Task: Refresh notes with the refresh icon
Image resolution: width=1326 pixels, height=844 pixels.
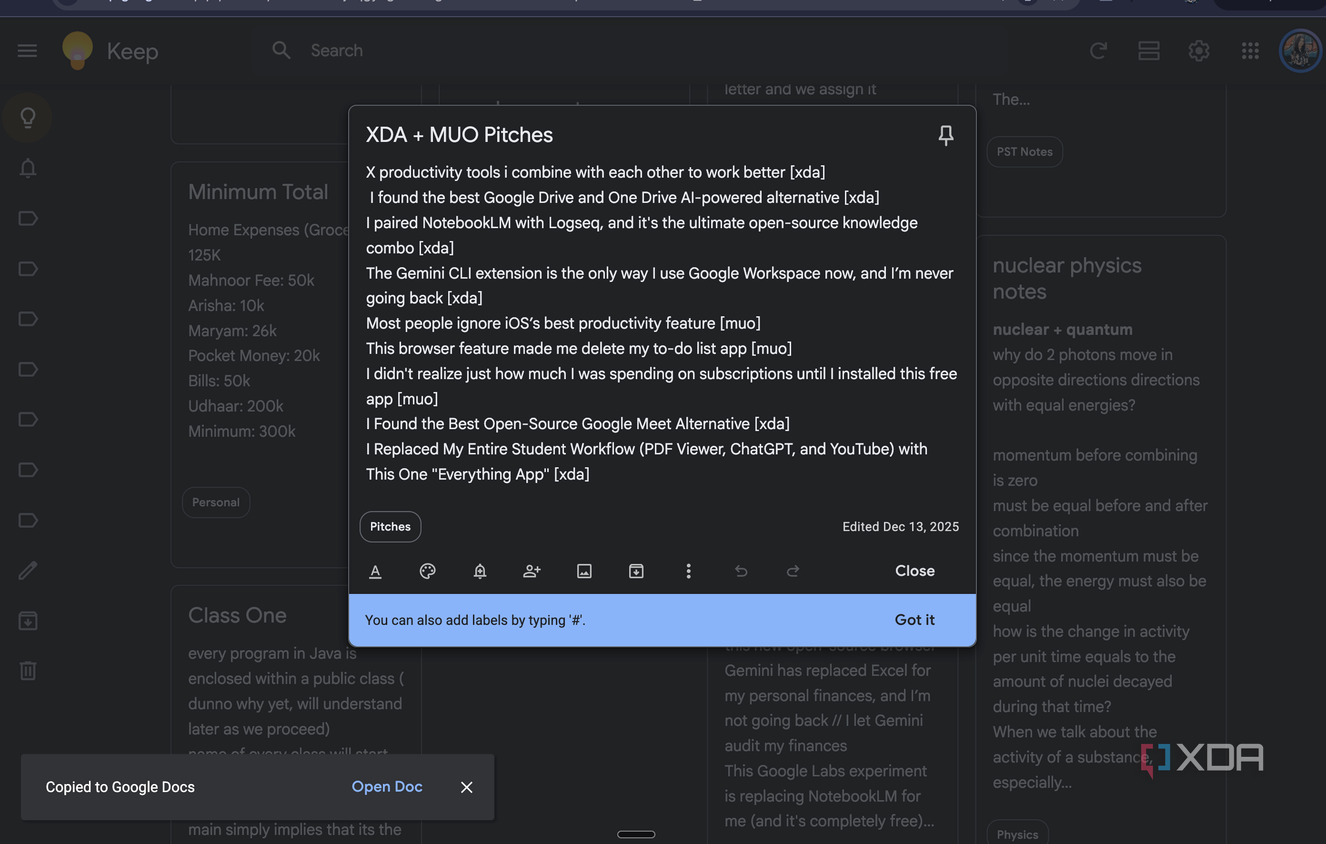Action: (x=1098, y=50)
